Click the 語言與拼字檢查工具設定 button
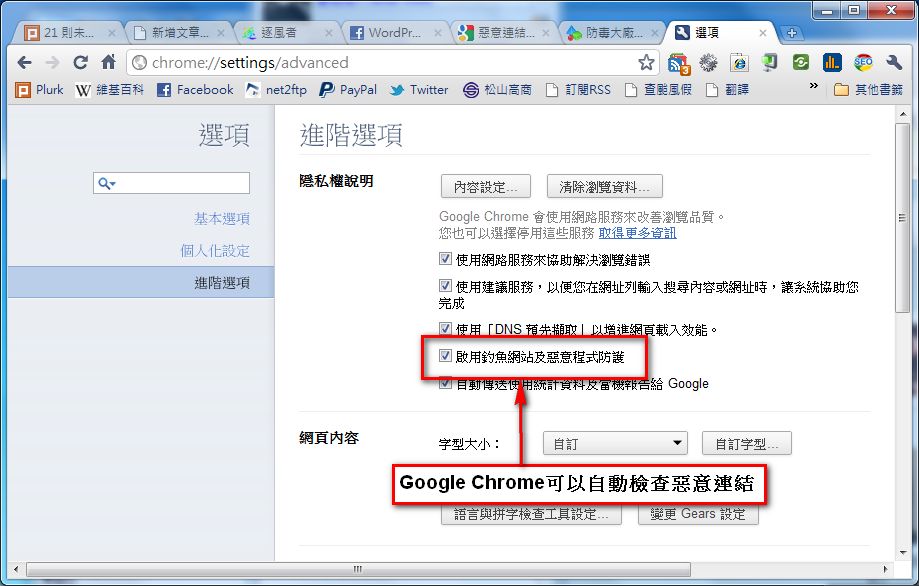 (x=531, y=514)
